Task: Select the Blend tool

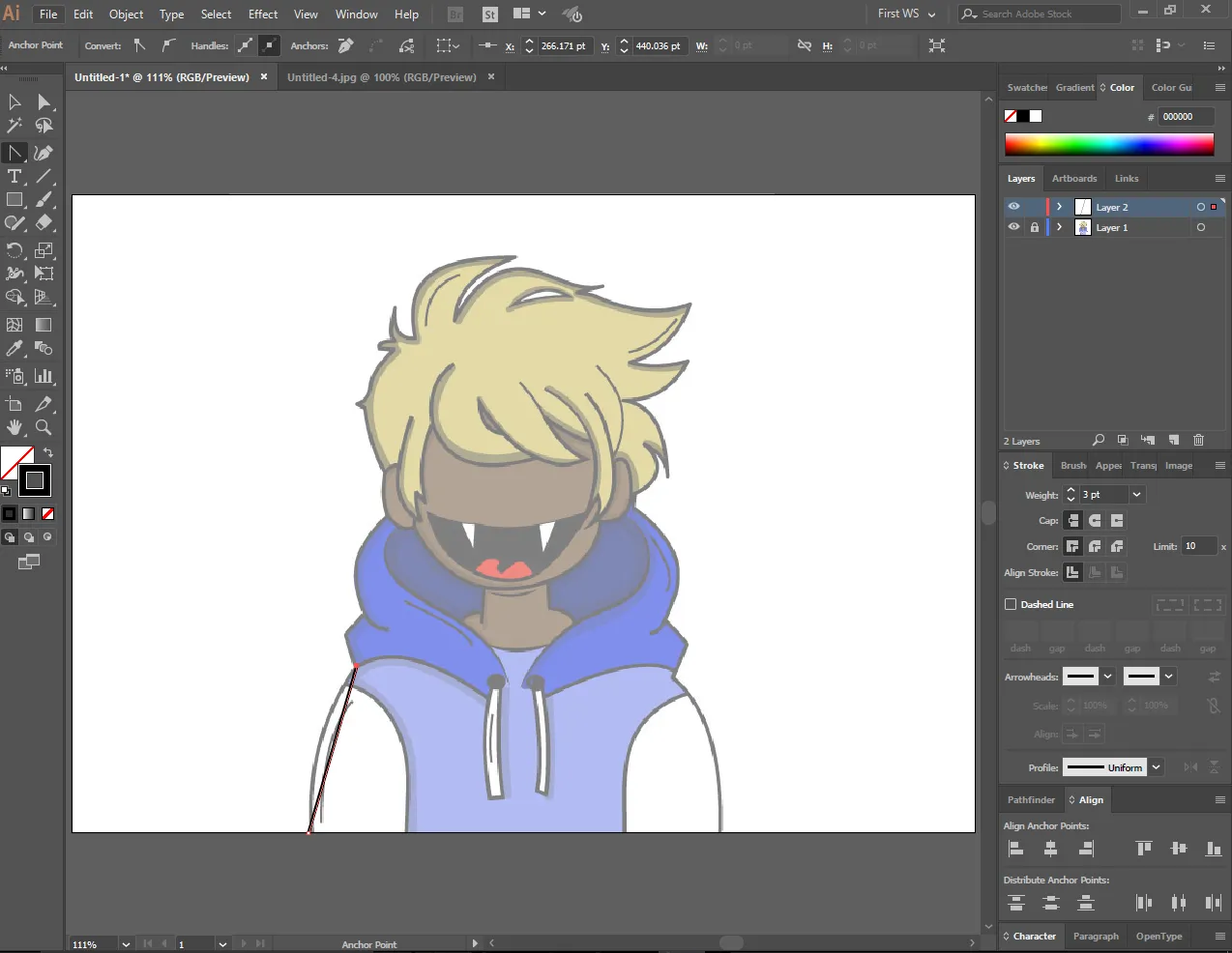Action: point(44,349)
